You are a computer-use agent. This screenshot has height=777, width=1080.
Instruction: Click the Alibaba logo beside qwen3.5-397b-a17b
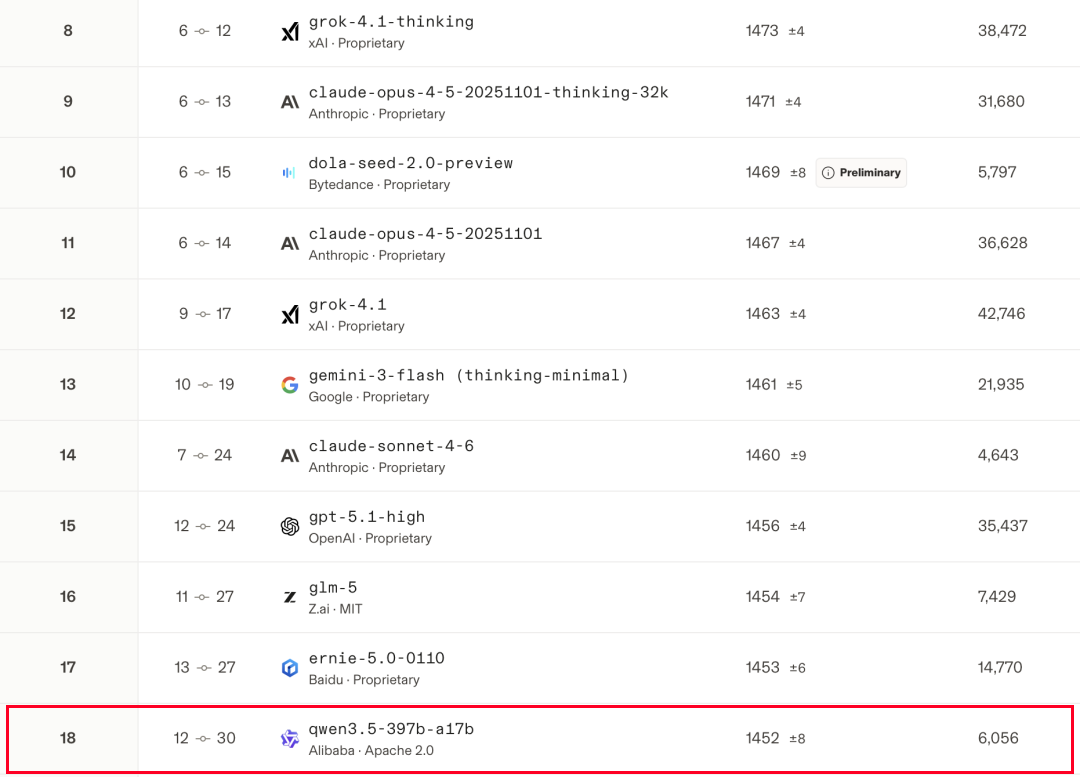coord(290,739)
